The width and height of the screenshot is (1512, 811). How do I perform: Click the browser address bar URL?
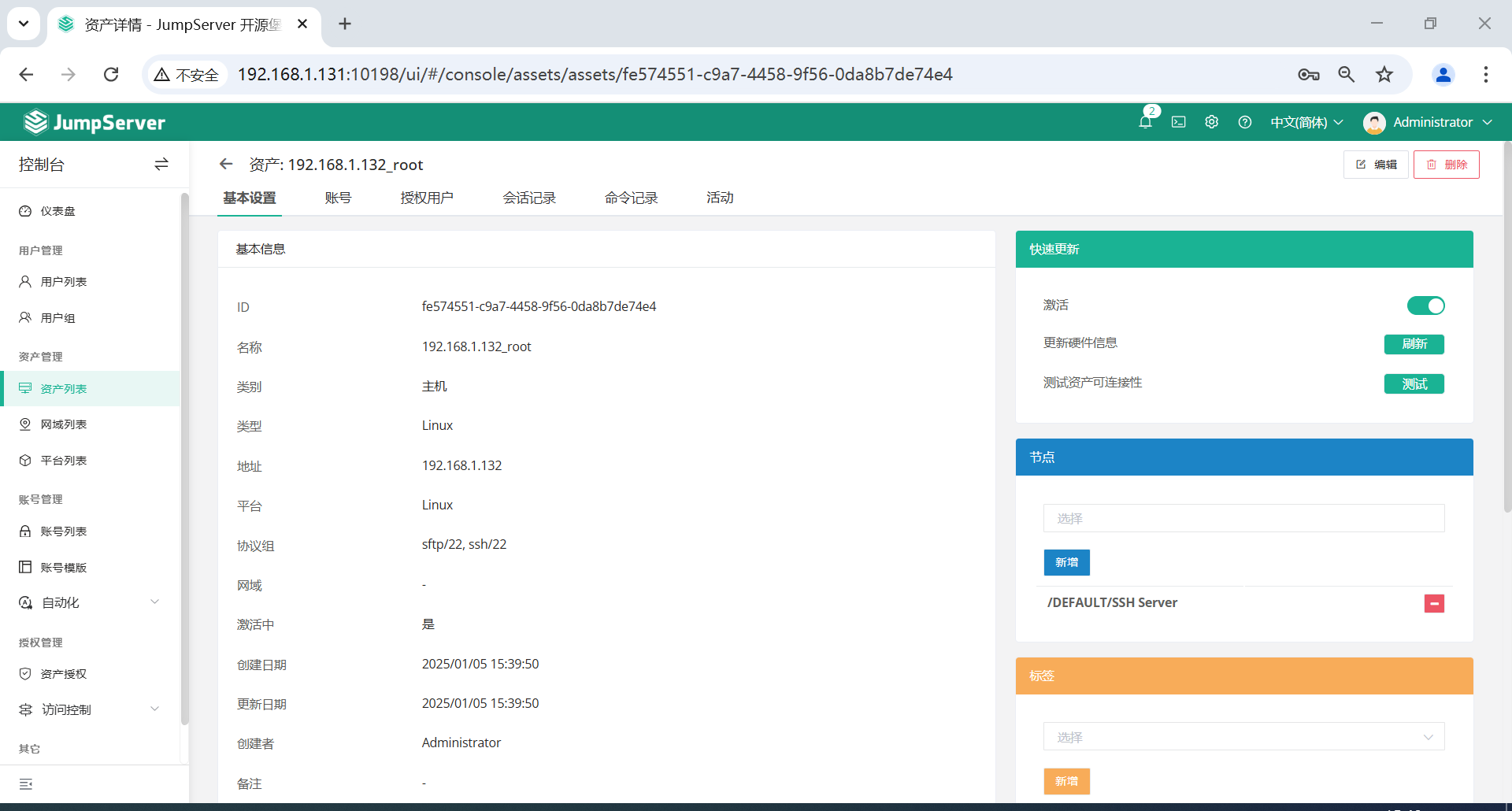coord(595,74)
